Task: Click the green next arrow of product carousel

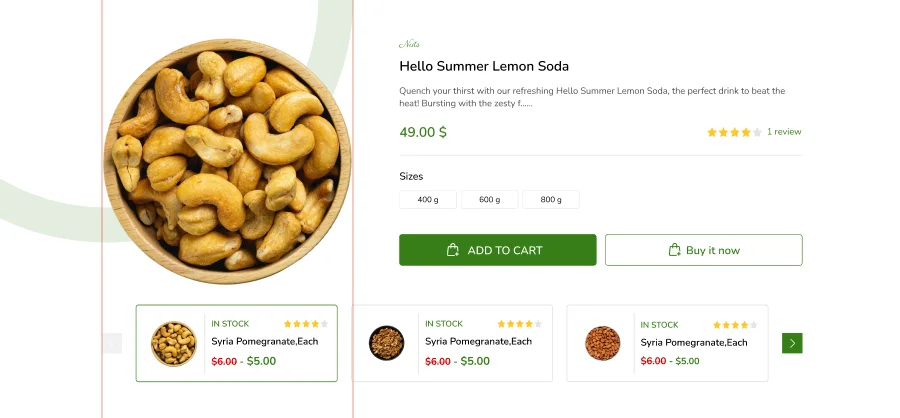Action: [792, 343]
